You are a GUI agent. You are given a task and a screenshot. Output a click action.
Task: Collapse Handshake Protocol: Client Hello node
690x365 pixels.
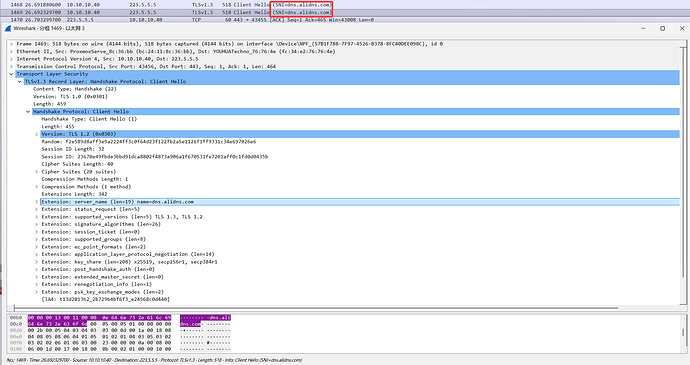coord(28,112)
